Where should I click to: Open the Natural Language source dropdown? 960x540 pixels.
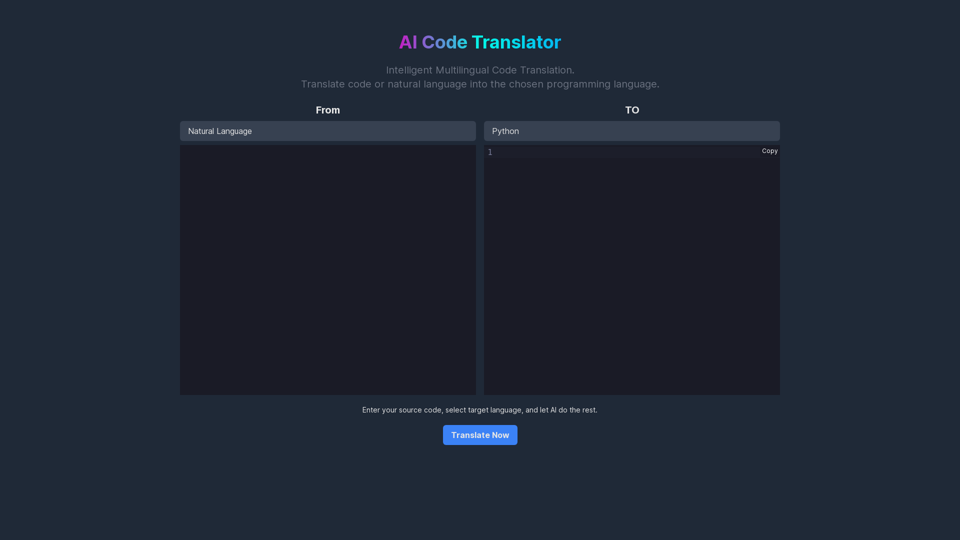(x=328, y=131)
